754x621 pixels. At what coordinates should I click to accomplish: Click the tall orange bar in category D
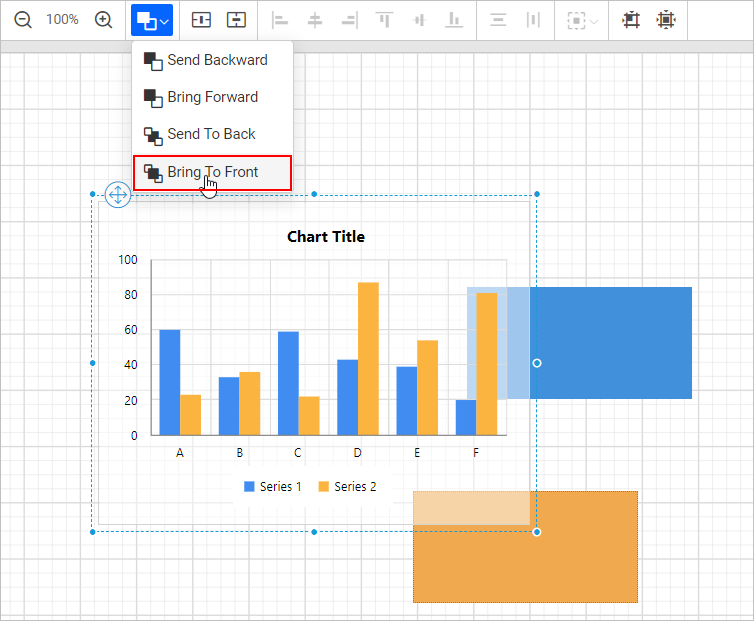click(x=368, y=359)
